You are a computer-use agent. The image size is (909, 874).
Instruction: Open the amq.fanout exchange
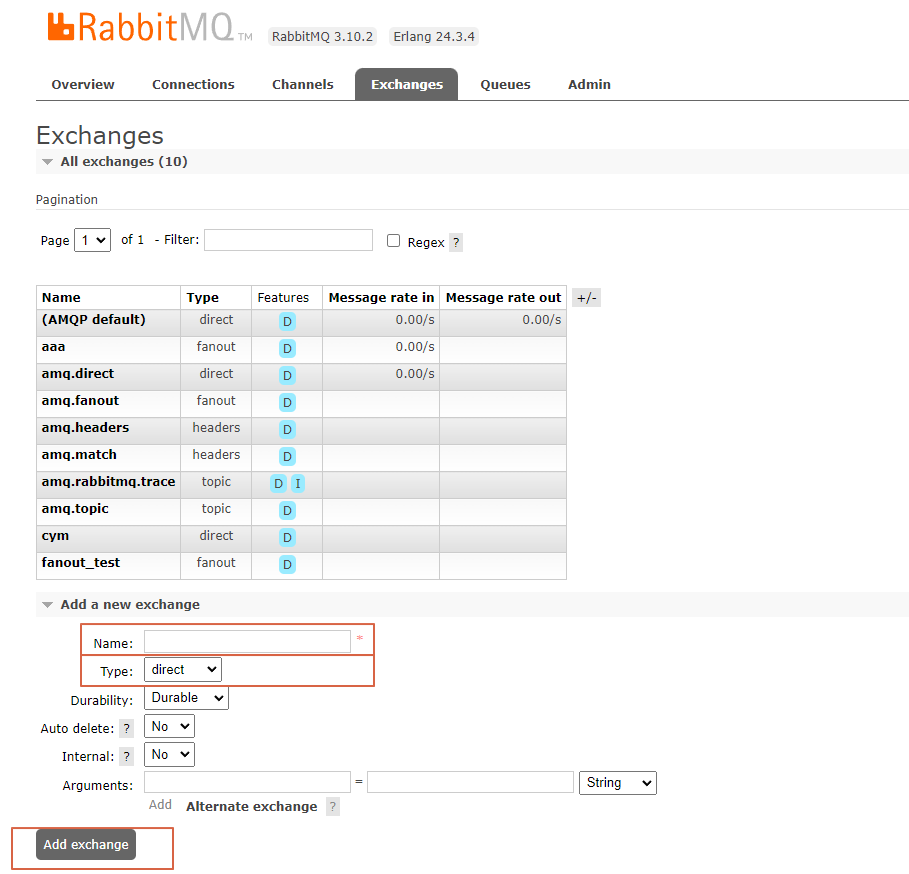click(x=80, y=400)
